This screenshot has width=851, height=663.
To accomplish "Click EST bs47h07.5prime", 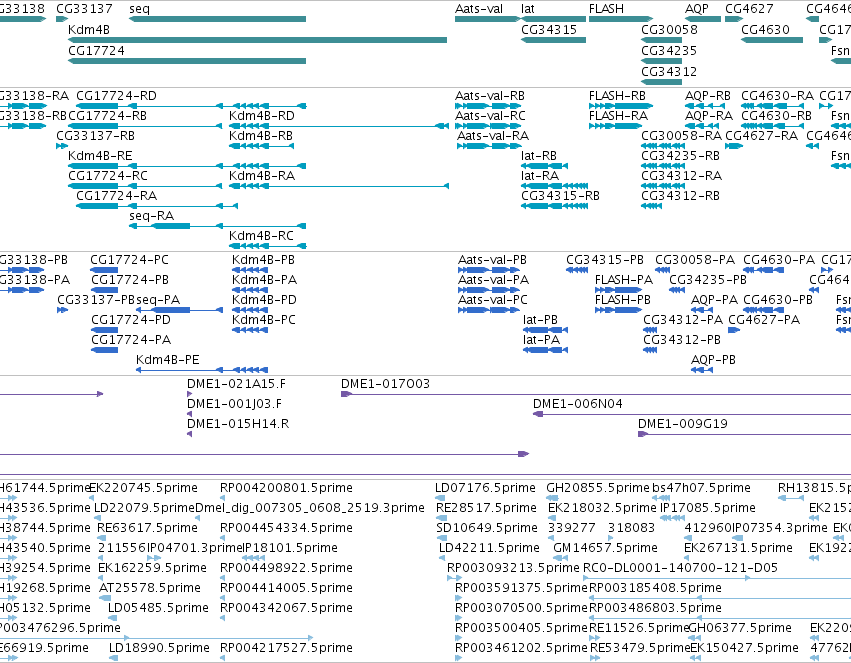I will click(x=661, y=498).
